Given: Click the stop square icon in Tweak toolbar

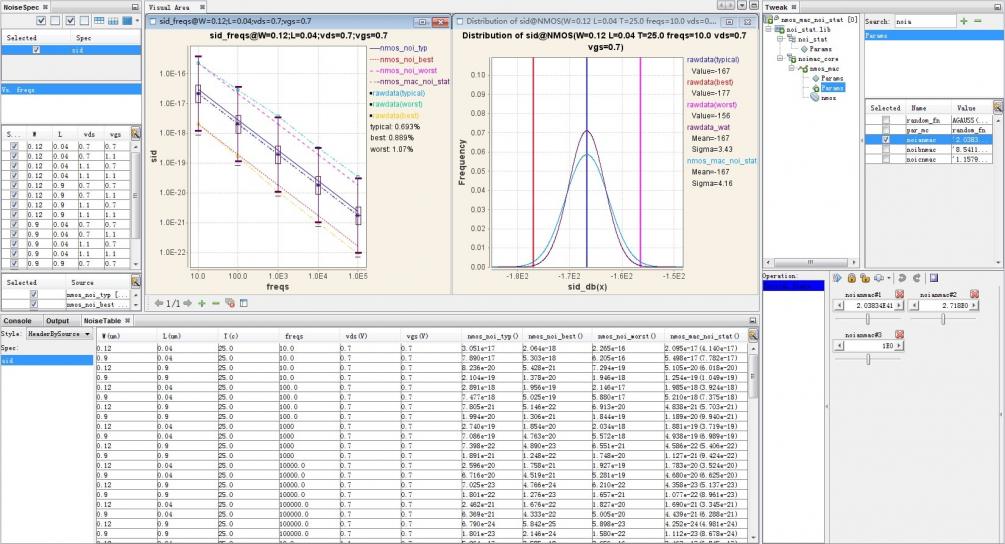Looking at the screenshot, I should (934, 278).
